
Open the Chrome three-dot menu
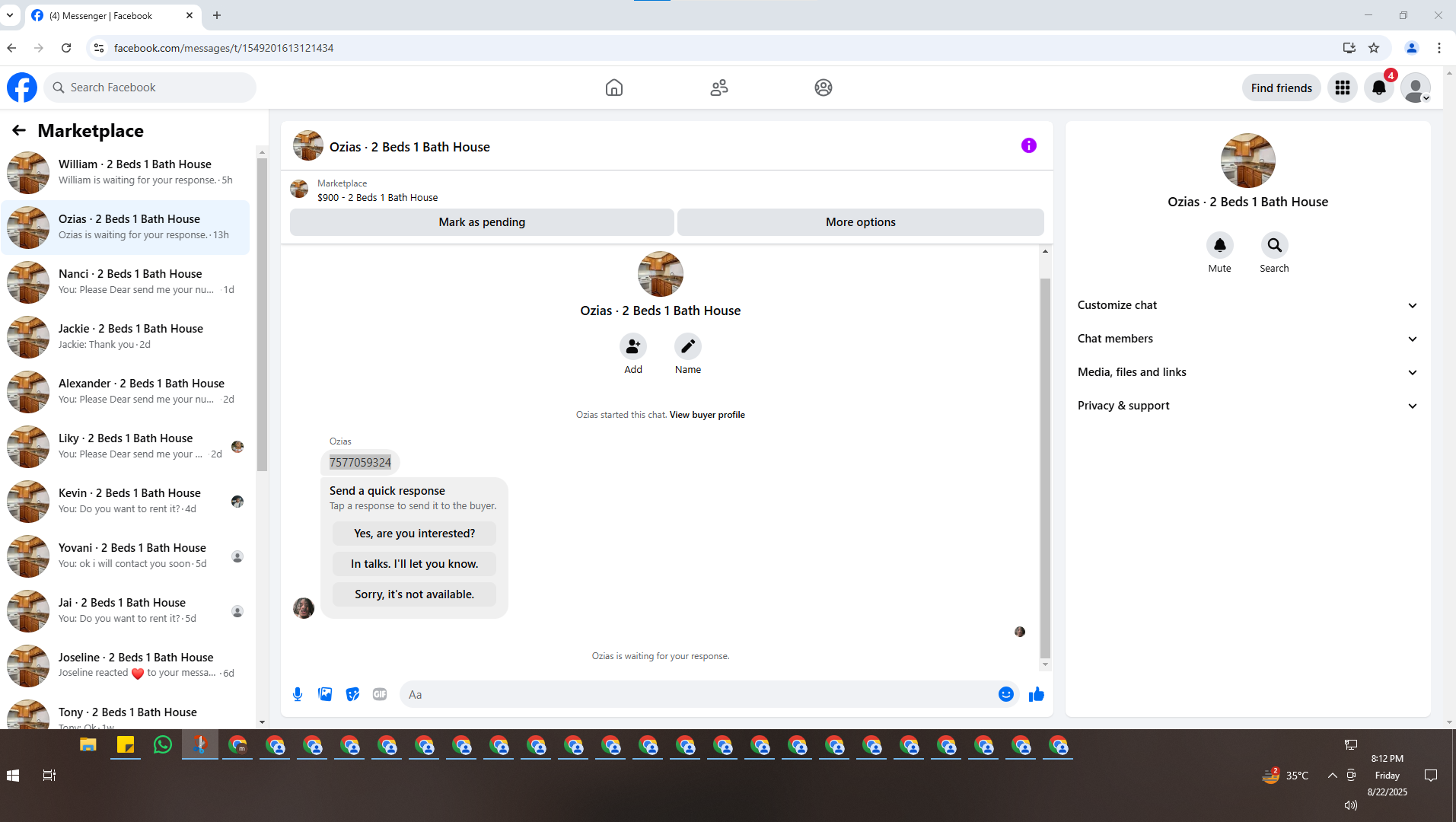pos(1438,48)
